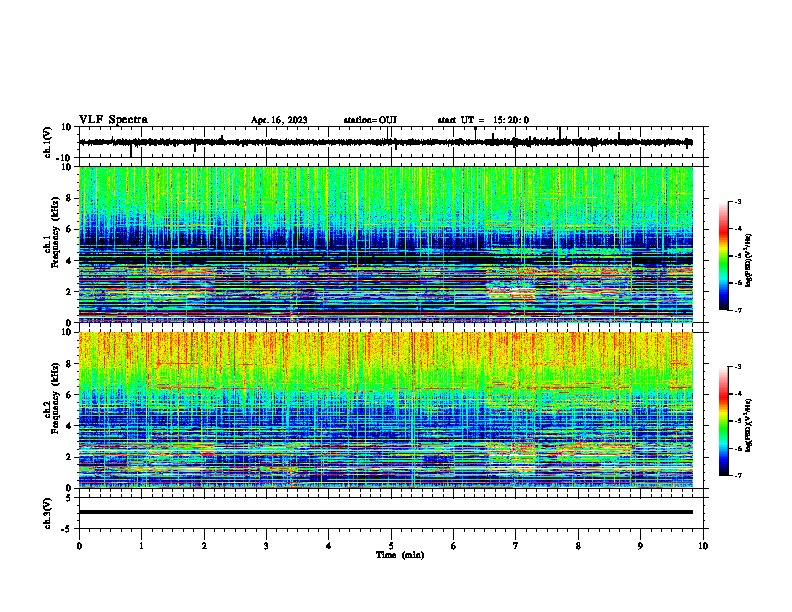Screen dimensions: 792x612
Task: Click the "ch.1(V)" axis label
Action: (x=48, y=142)
